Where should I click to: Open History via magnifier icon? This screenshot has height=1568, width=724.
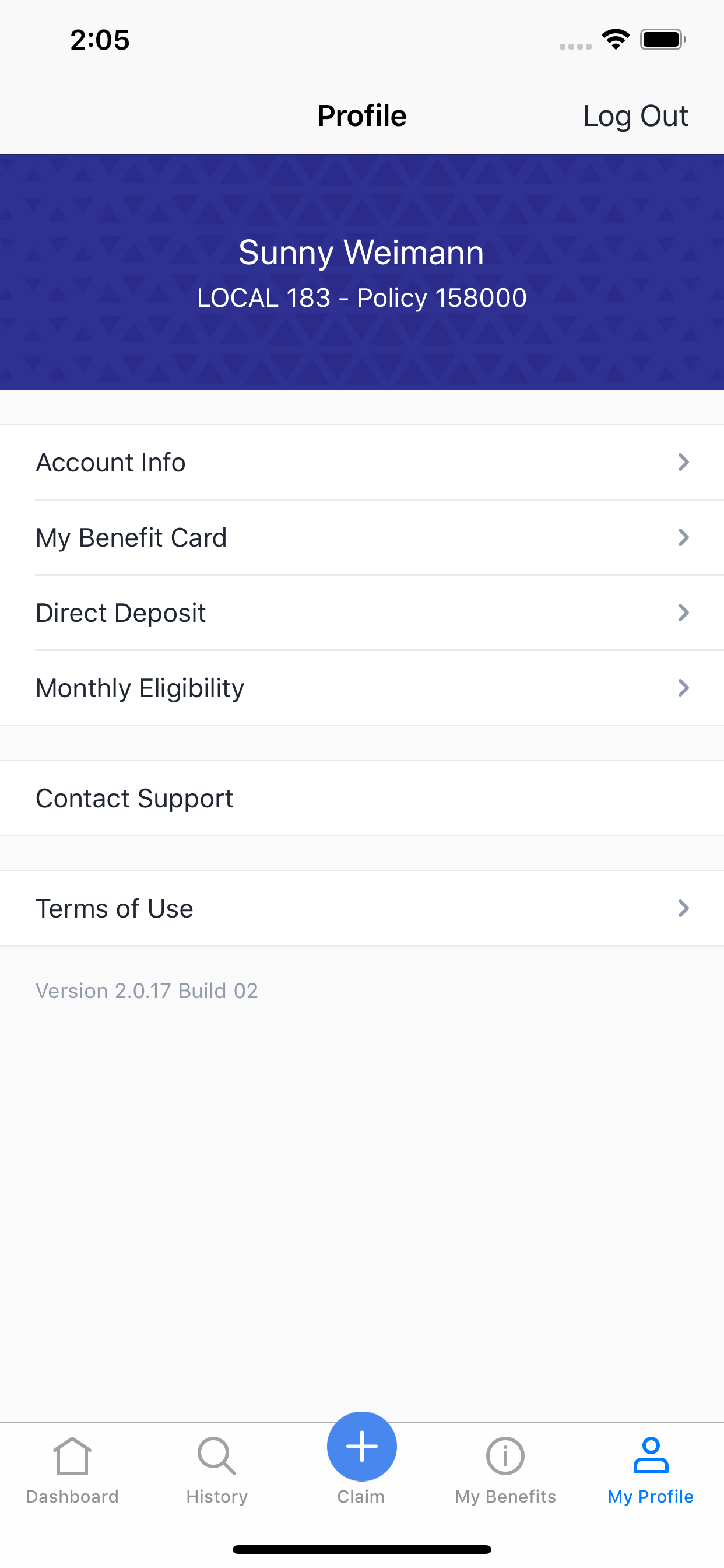217,1456
